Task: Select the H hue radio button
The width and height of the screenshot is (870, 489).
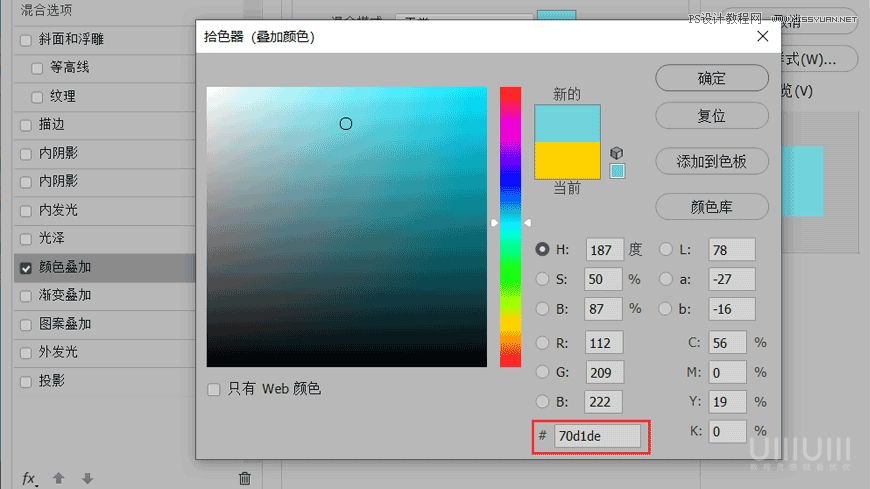Action: click(542, 250)
